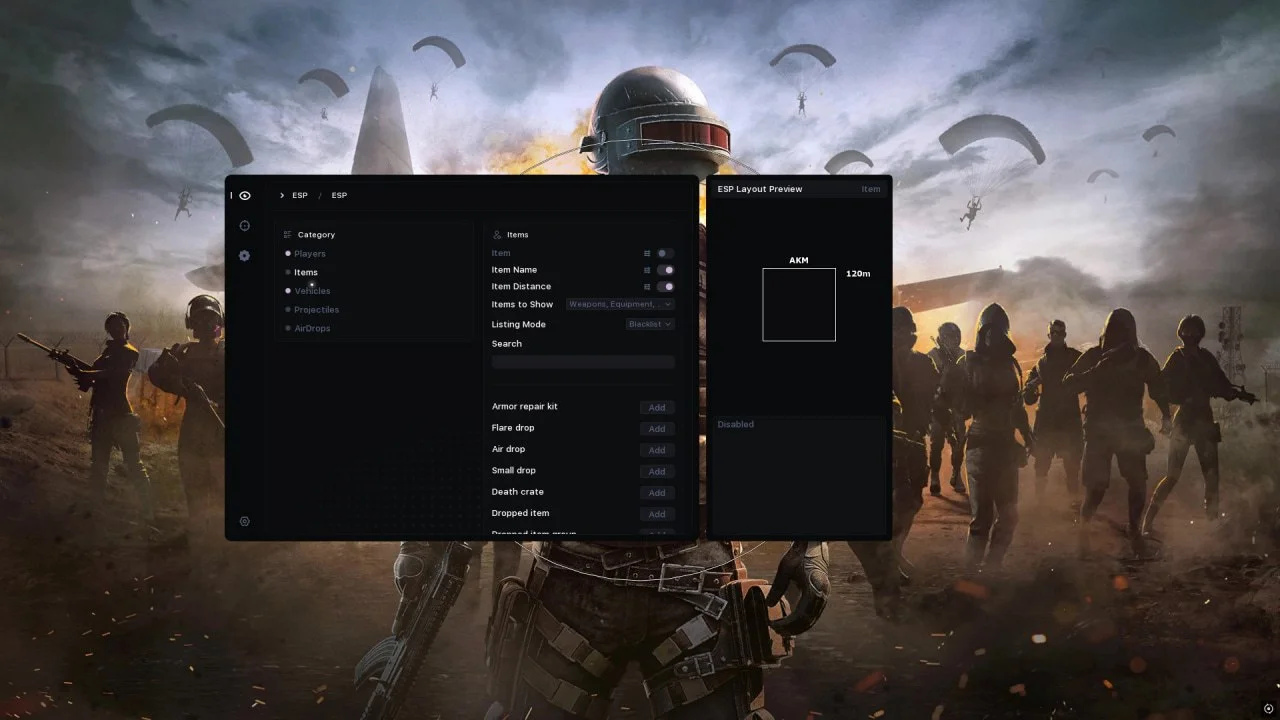Open the ESP eye icon tab in sidebar
This screenshot has height=720, width=1280.
245,196
